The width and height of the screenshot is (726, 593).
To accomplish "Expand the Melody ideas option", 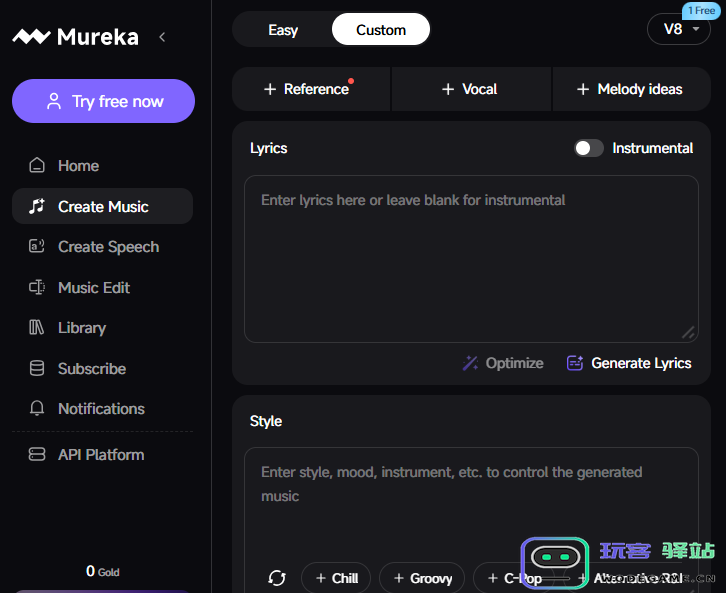I will point(631,89).
